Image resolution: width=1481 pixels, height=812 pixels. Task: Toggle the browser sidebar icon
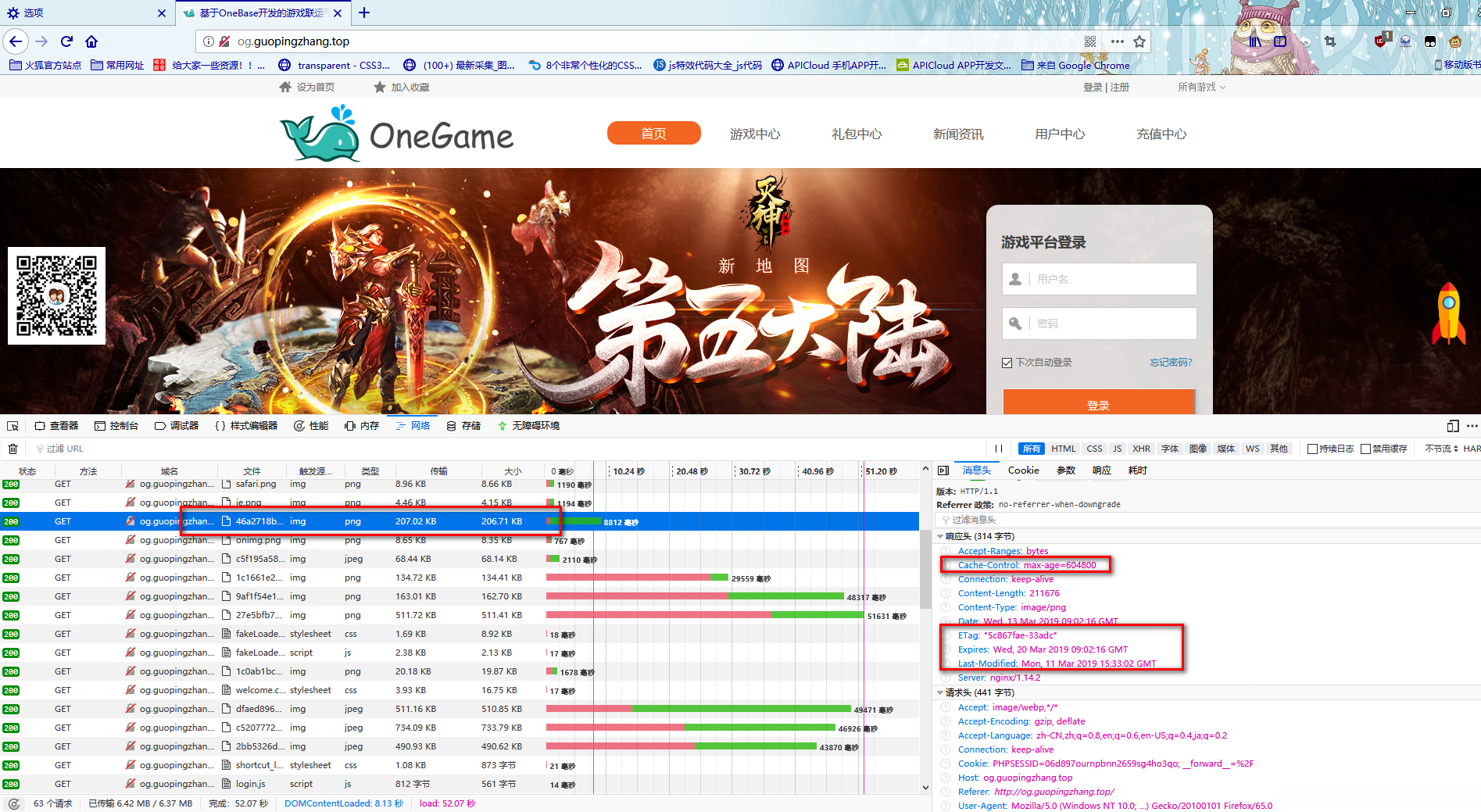pyautogui.click(x=1280, y=41)
